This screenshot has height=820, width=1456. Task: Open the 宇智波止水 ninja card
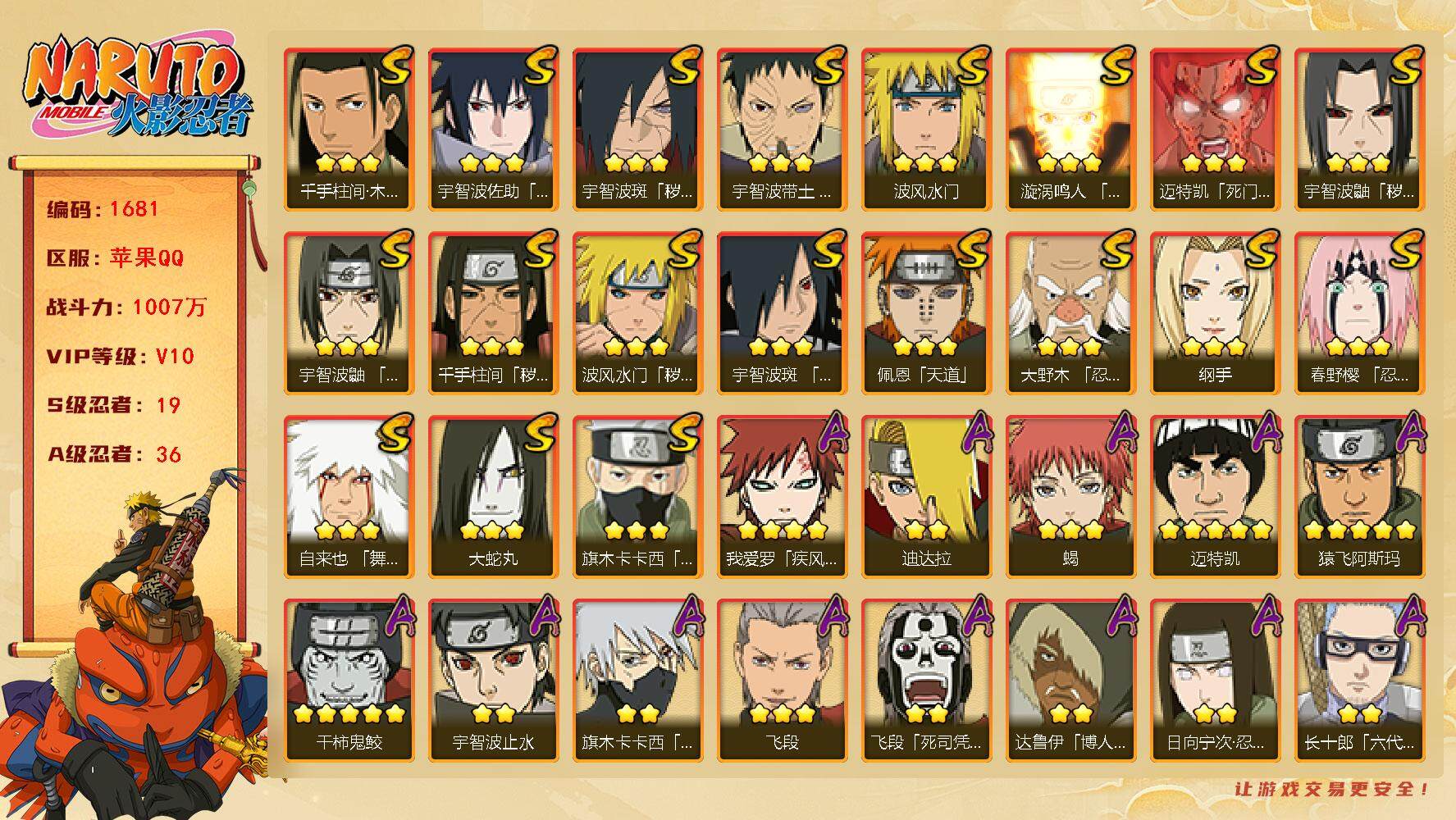coord(493,680)
